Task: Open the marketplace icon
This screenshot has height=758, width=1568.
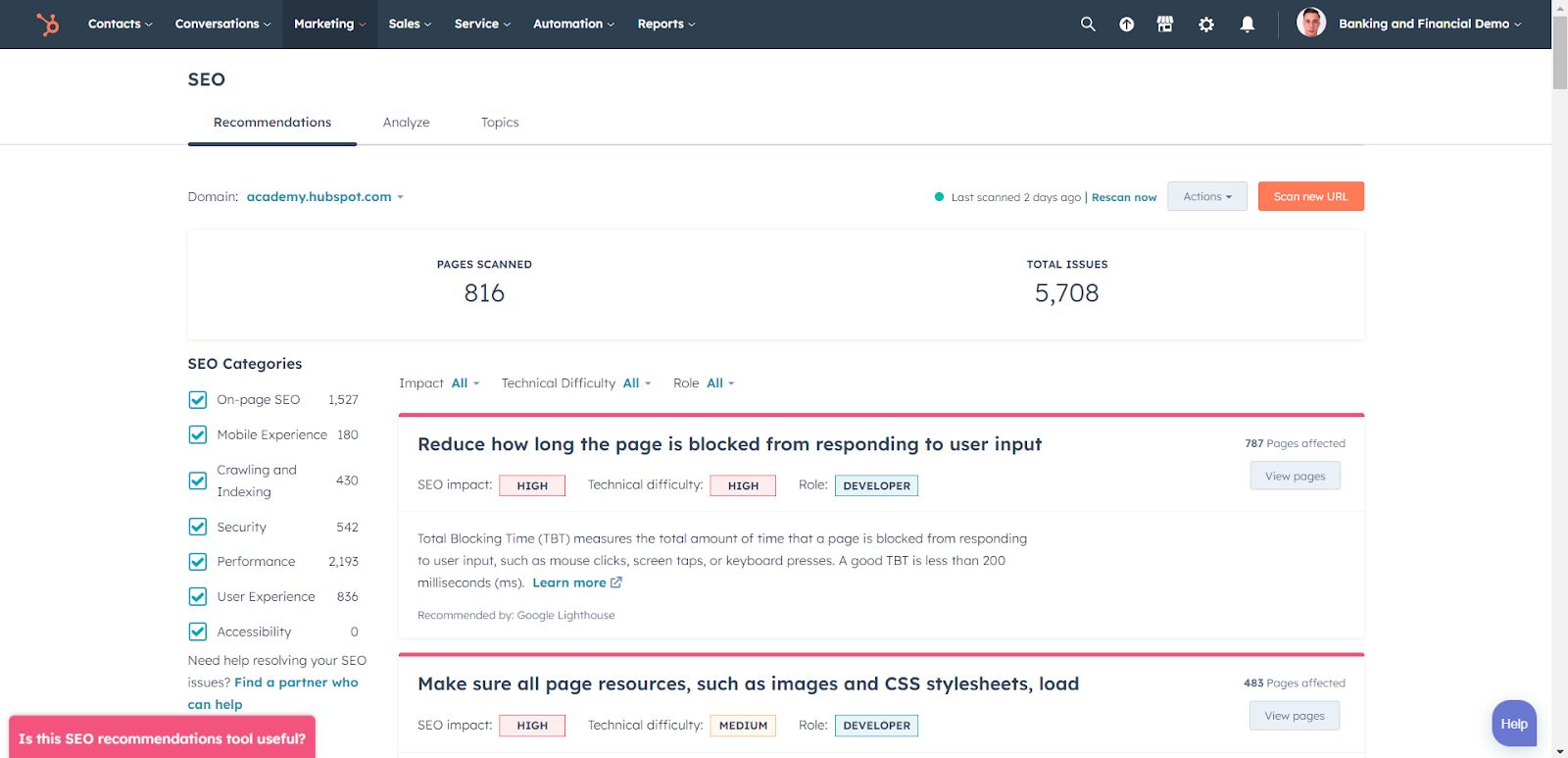Action: tap(1165, 24)
